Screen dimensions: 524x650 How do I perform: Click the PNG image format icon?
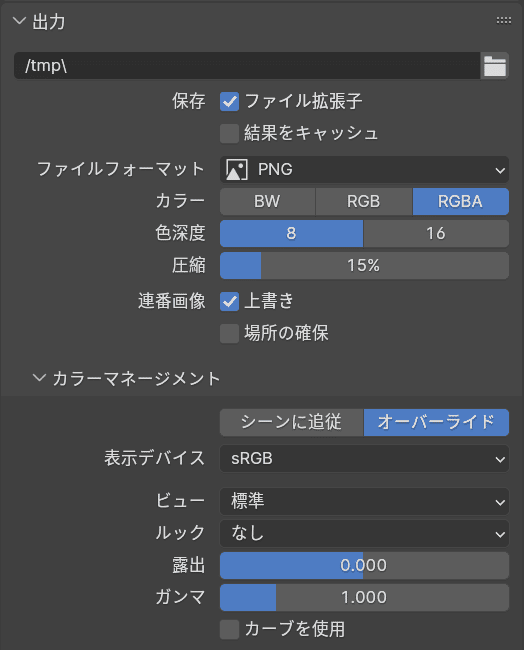[x=237, y=170]
